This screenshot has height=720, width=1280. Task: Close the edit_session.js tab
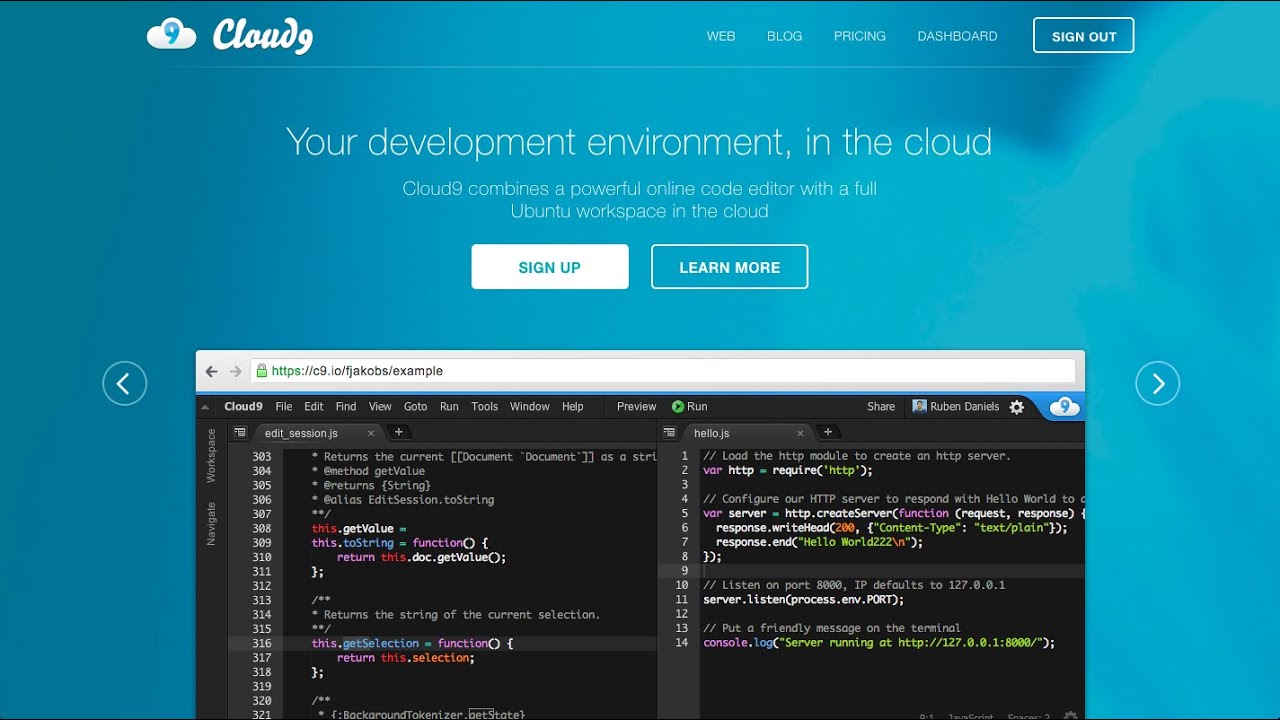tap(371, 433)
